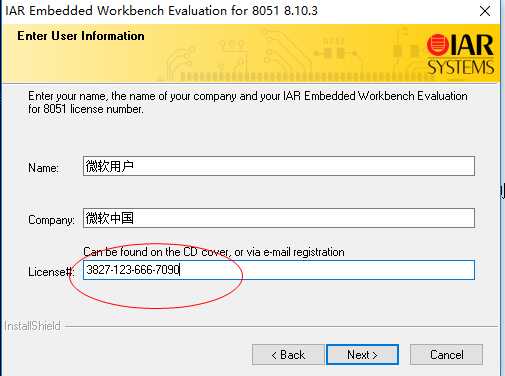The image size is (505, 376).
Task: Focus the Name input field
Action: tap(279, 166)
